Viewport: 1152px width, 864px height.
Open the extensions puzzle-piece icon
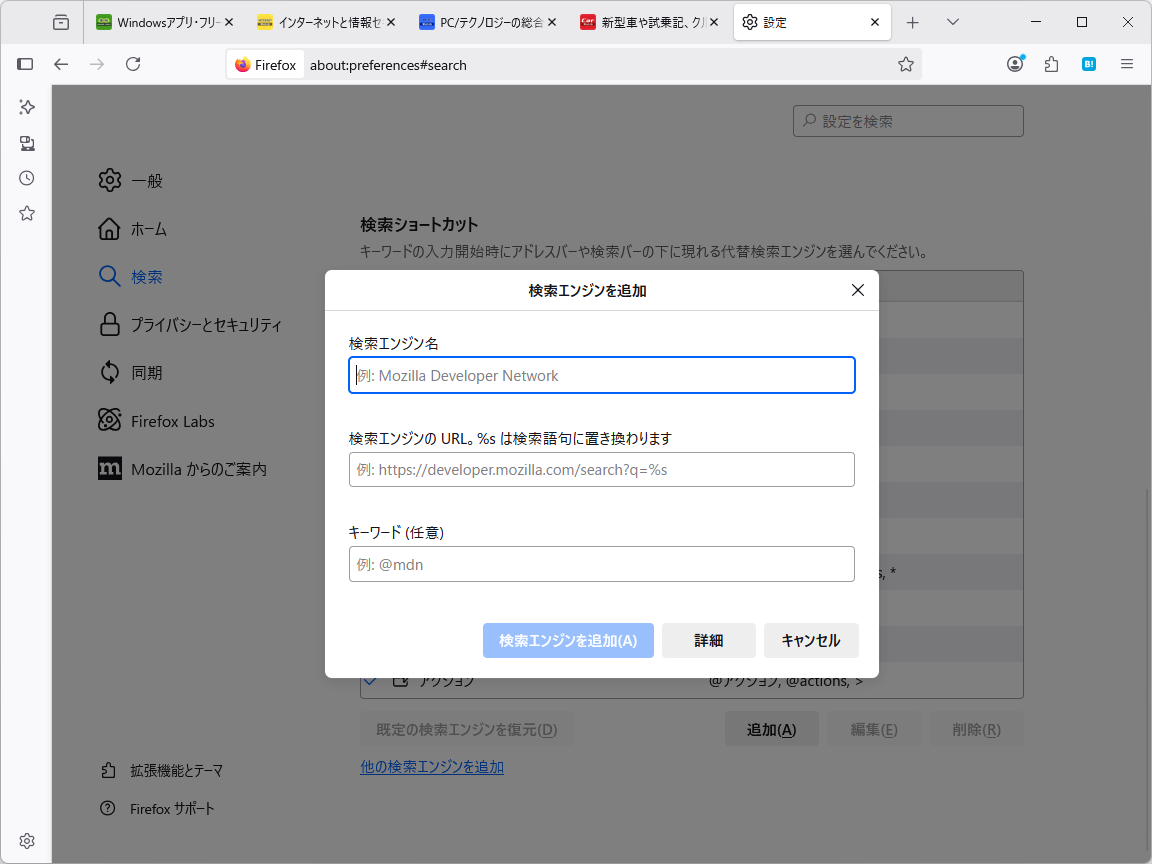[1051, 63]
